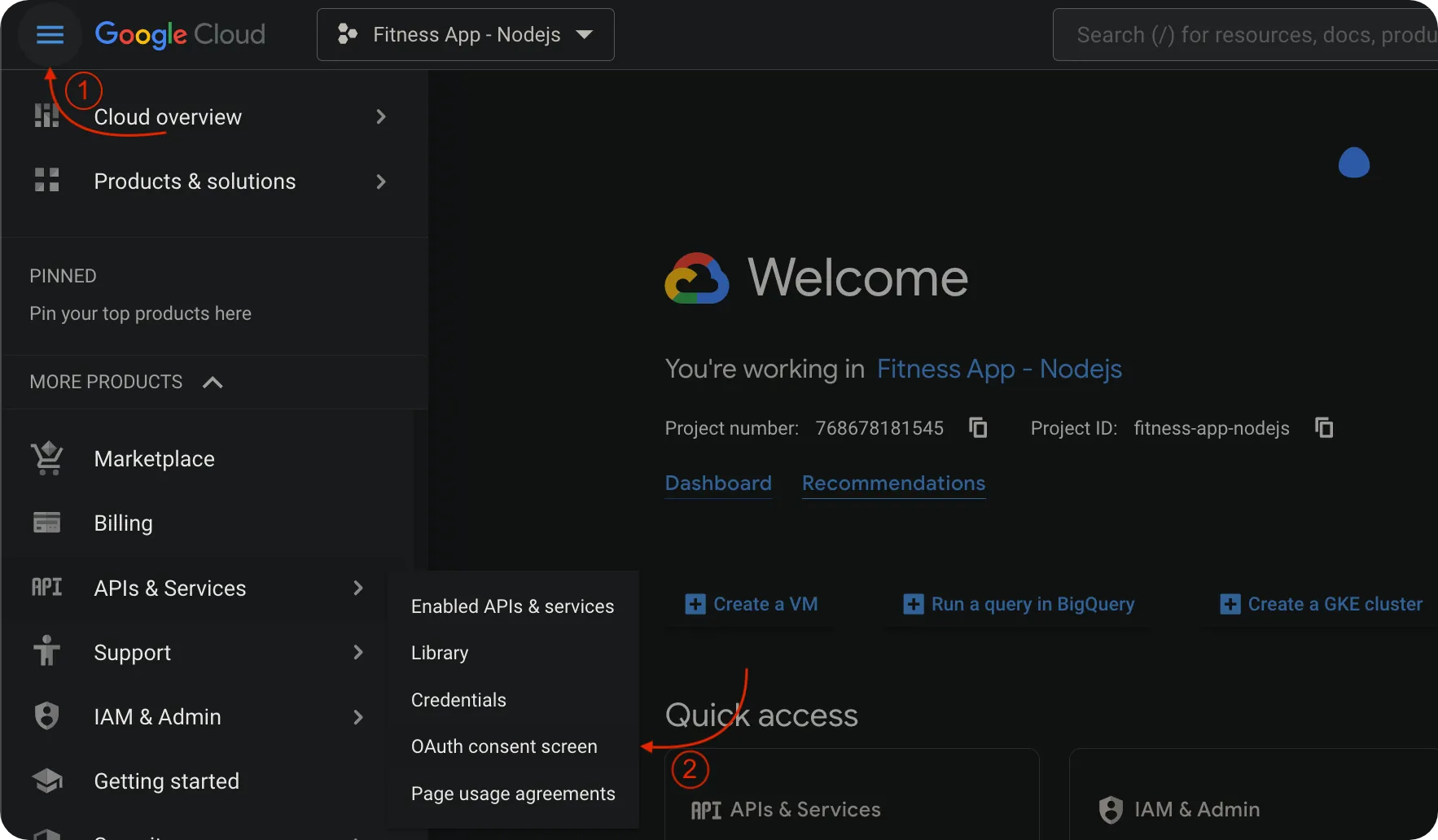The image size is (1438, 840).
Task: Click the plus icon for BigQuery query
Action: point(914,604)
